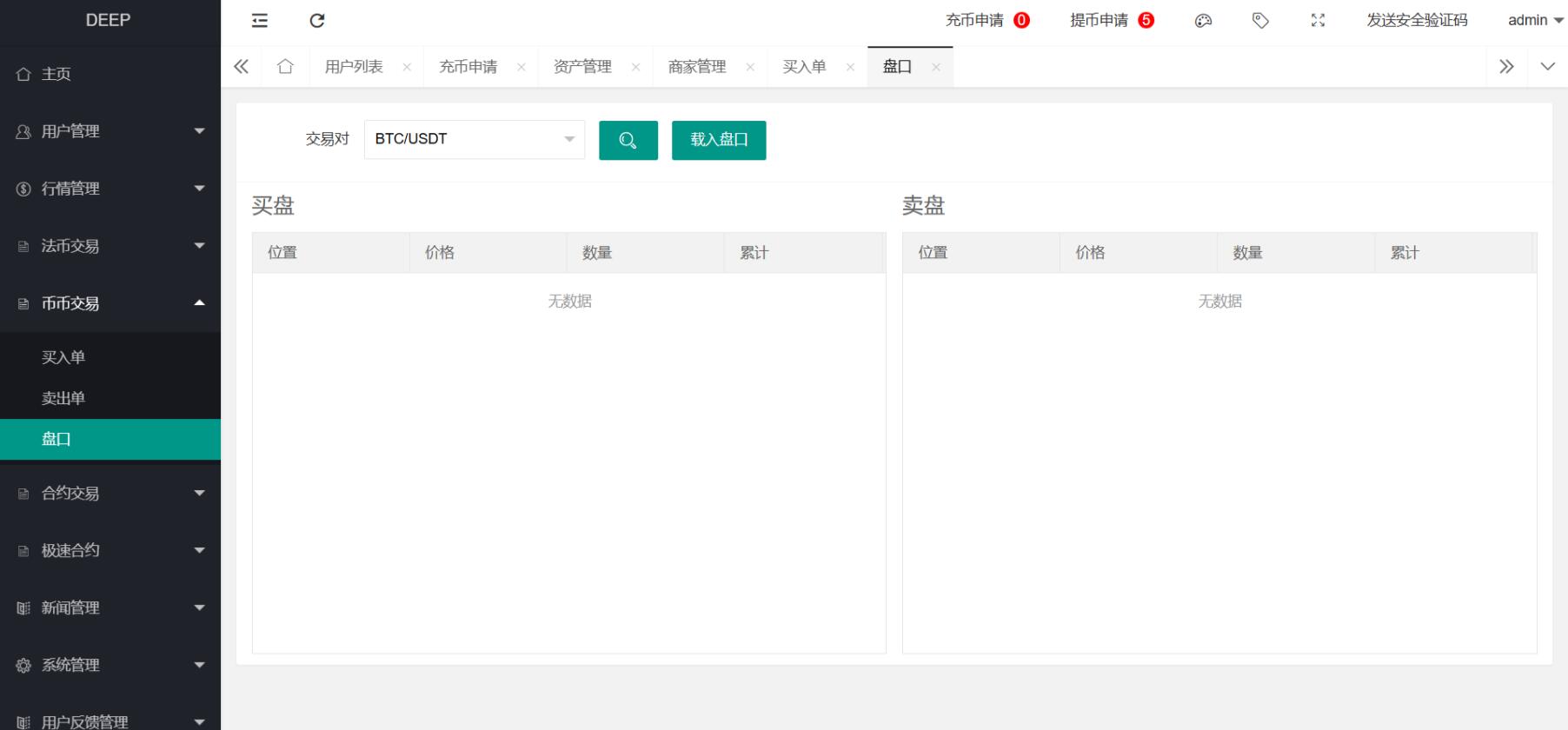Close the 盘口 tab
Screen dimensions: 1568x730
[x=936, y=68]
